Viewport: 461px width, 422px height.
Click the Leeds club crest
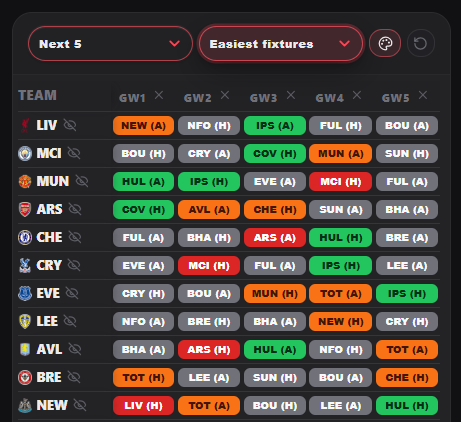coord(25,321)
